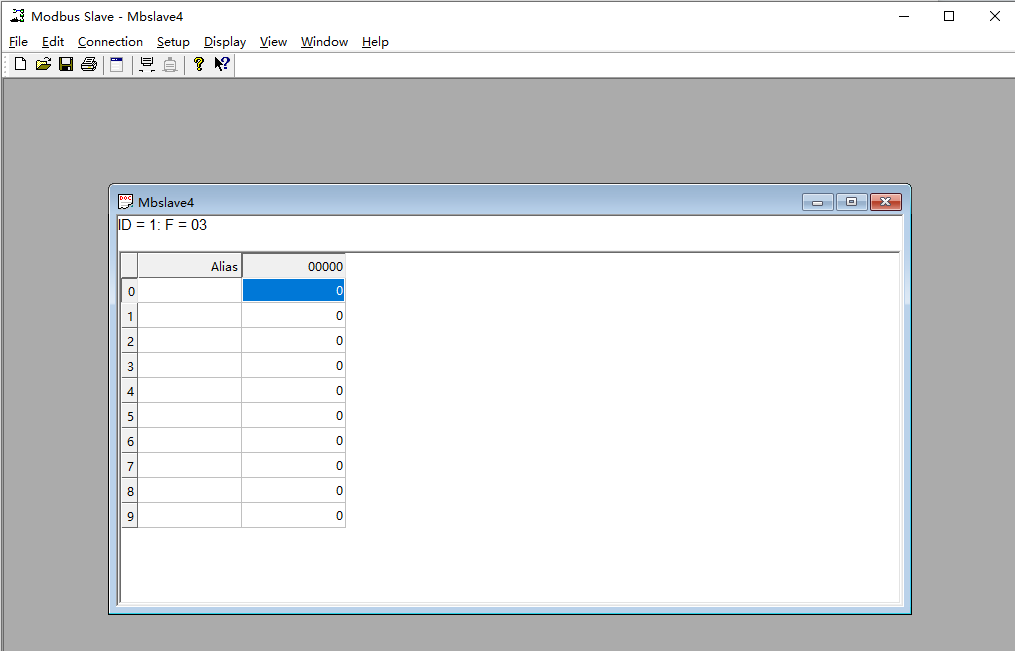Select the Alias cell in row 7
The height and width of the screenshot is (651, 1015).
point(190,466)
